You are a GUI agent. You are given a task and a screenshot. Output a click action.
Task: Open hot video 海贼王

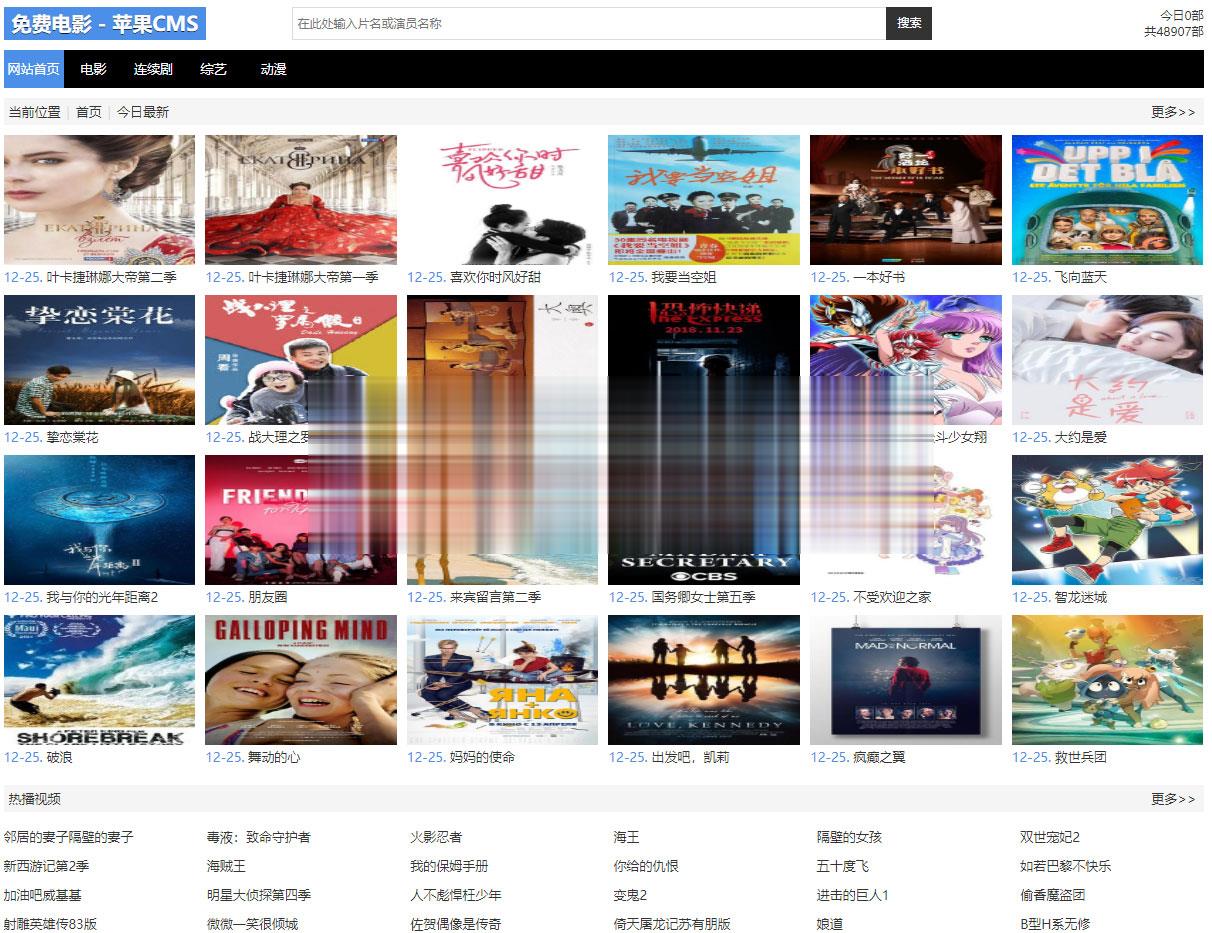[226, 866]
